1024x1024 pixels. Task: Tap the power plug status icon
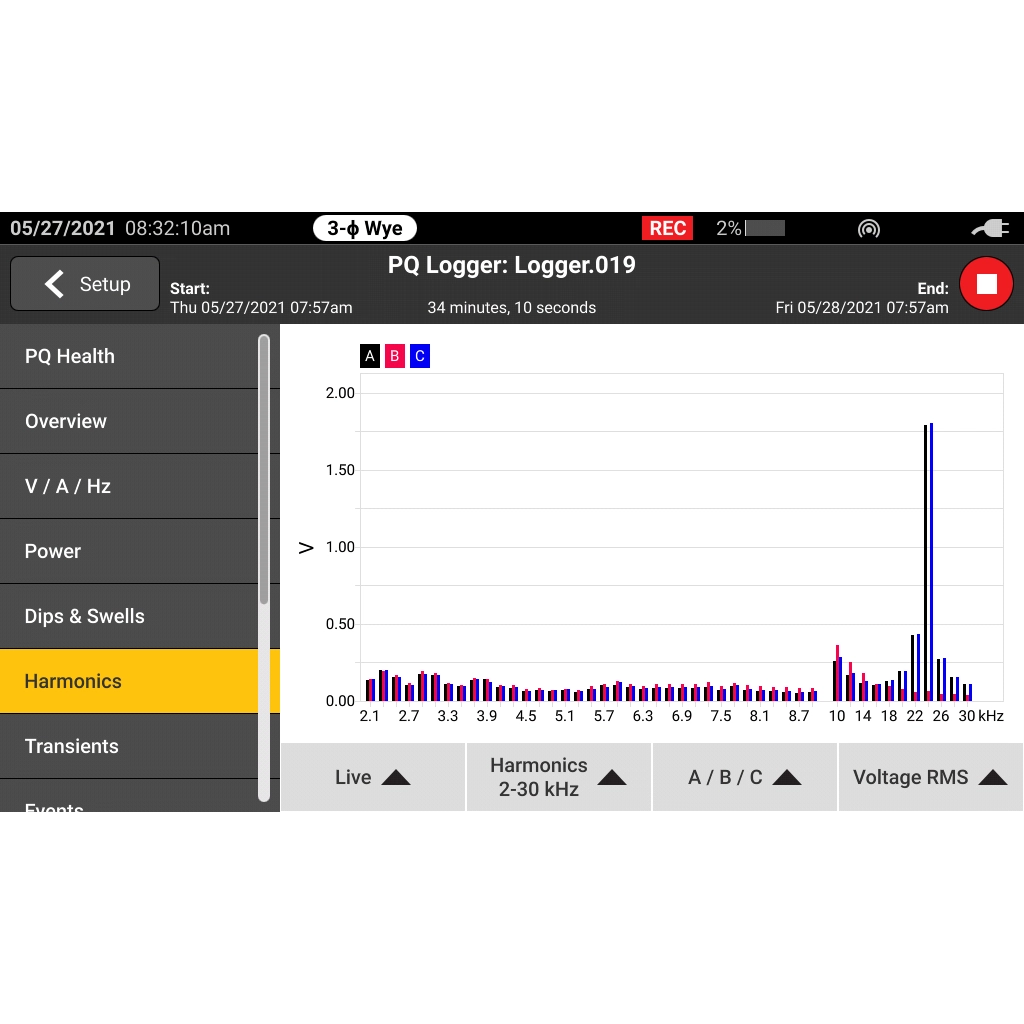(990, 229)
